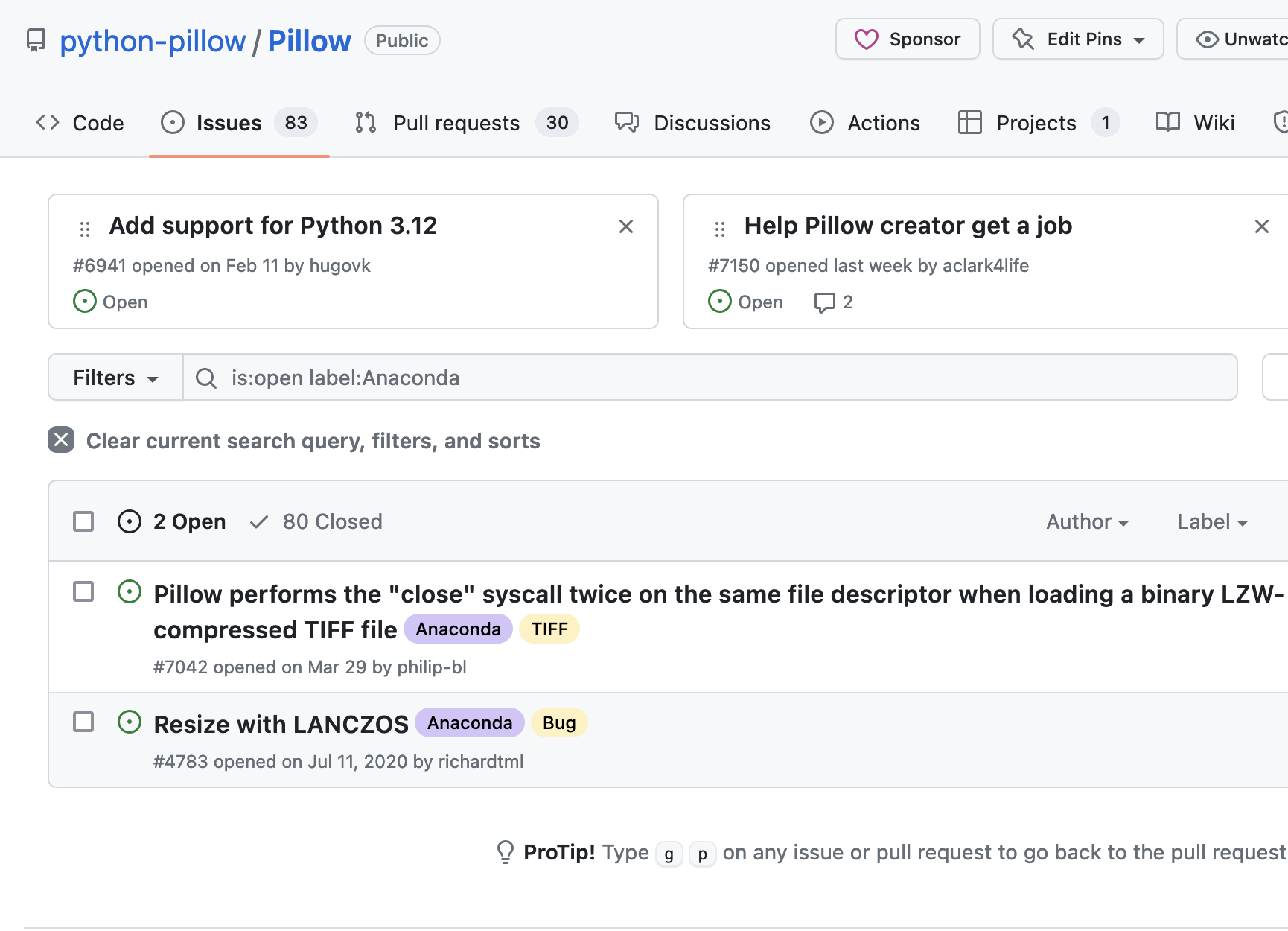1288x931 pixels.
Task: Click the Code tab angle-brackets icon
Action: [48, 123]
